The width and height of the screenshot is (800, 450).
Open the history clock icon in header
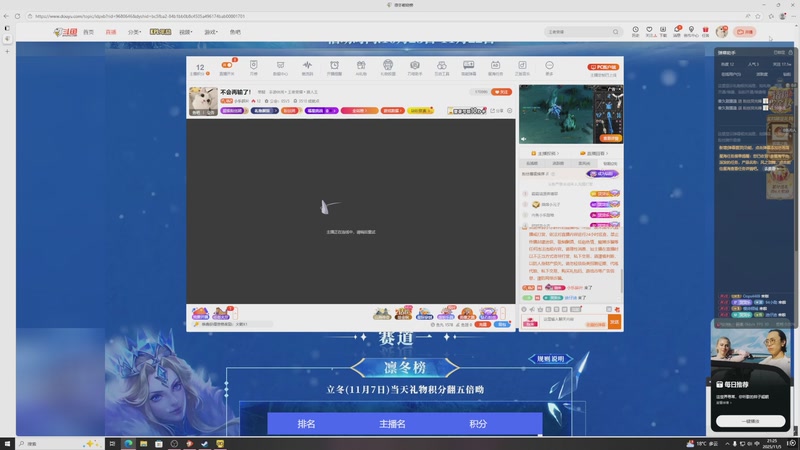coord(635,31)
